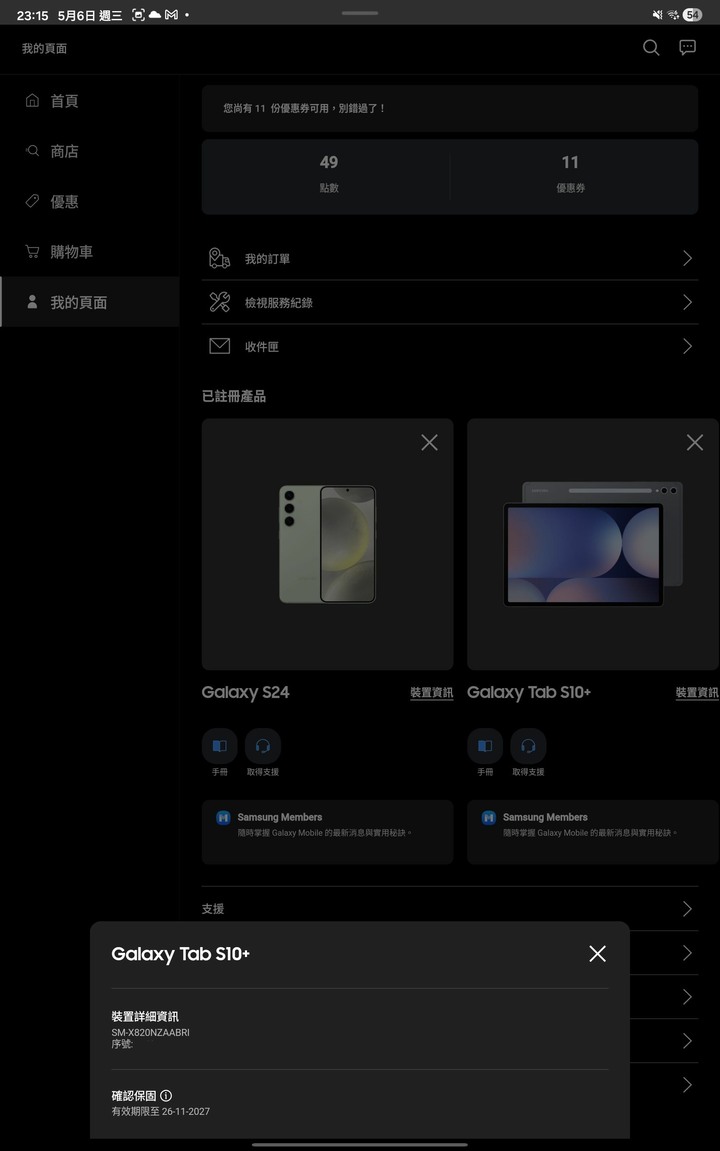This screenshot has width=720, height=1151.
Task: Open the chat message icon in header
Action: point(688,48)
